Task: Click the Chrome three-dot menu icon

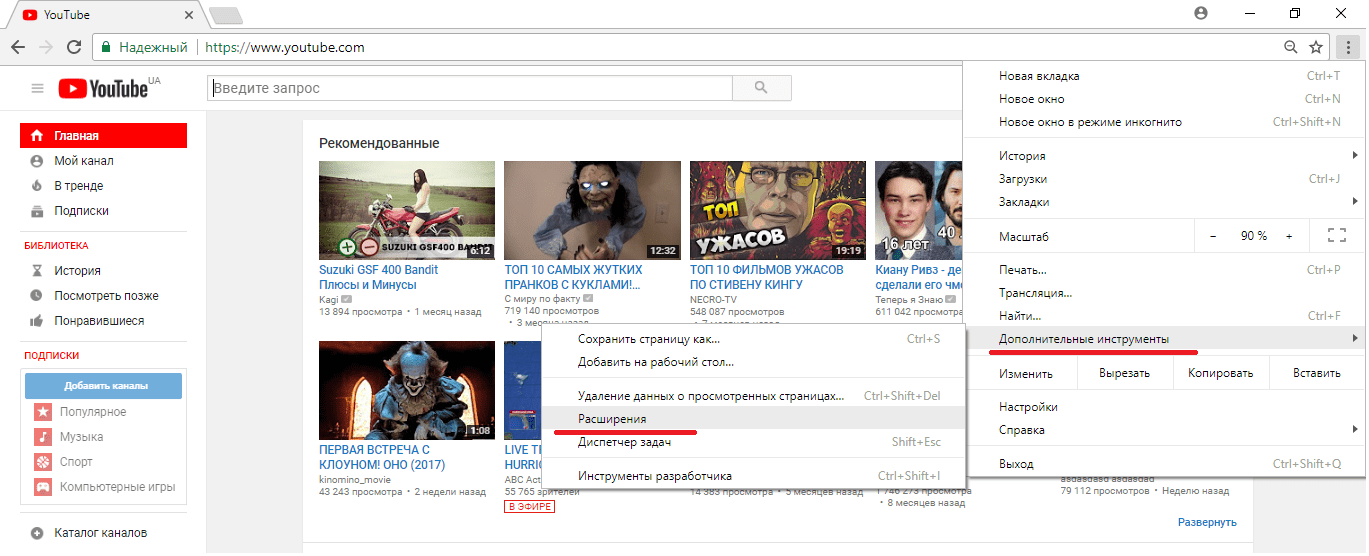Action: [1347, 47]
